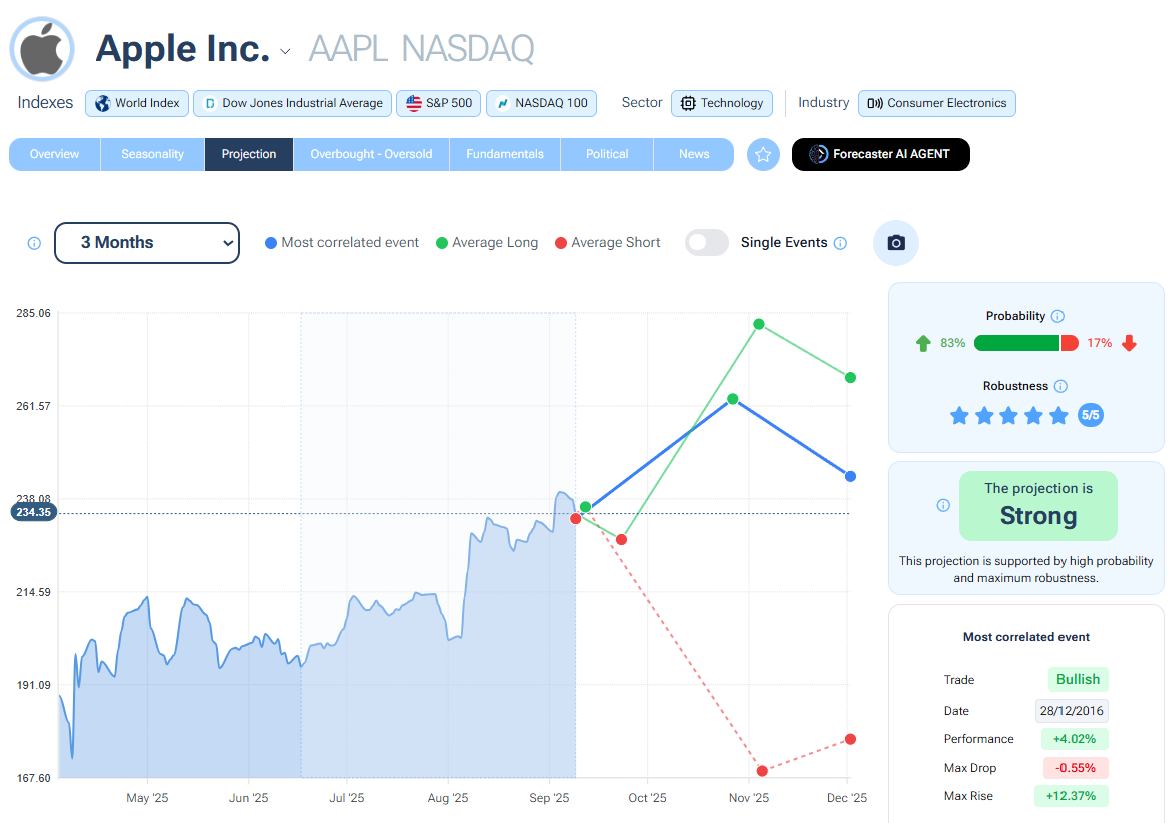The image size is (1169, 823).
Task: Click the info icon beside projection Strong box
Action: click(943, 505)
